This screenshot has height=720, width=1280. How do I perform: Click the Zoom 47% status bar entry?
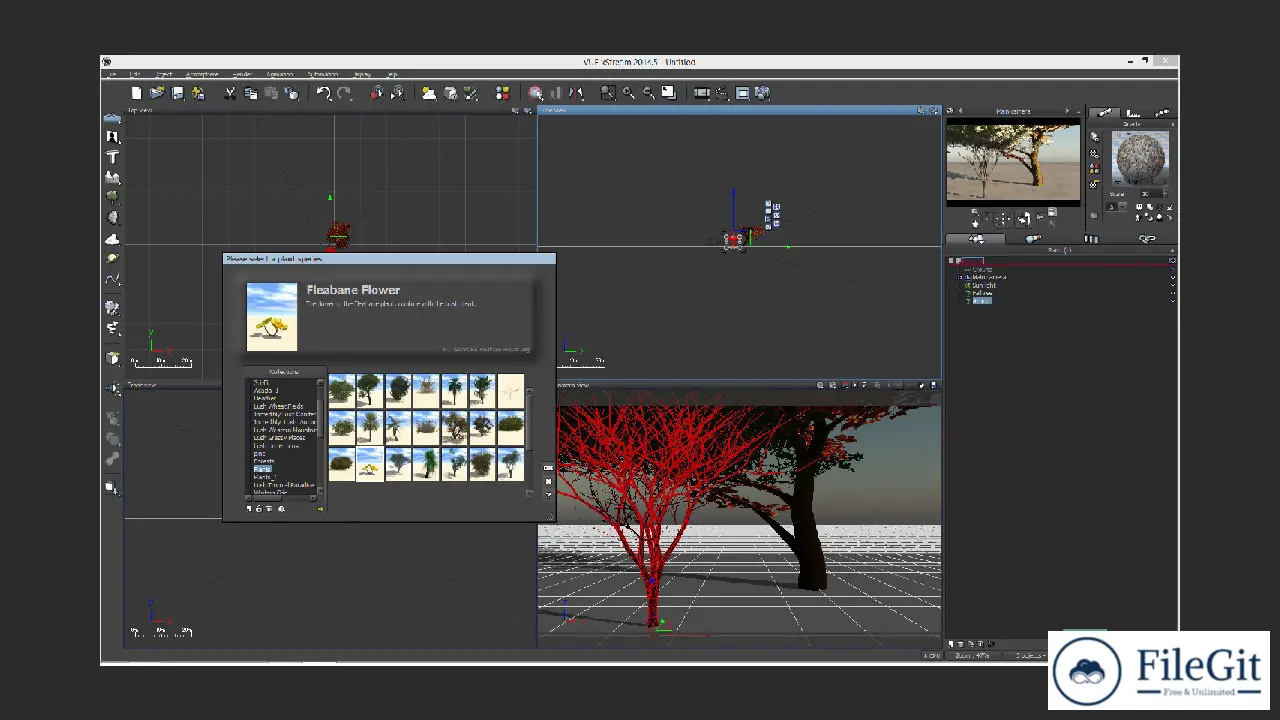click(972, 655)
